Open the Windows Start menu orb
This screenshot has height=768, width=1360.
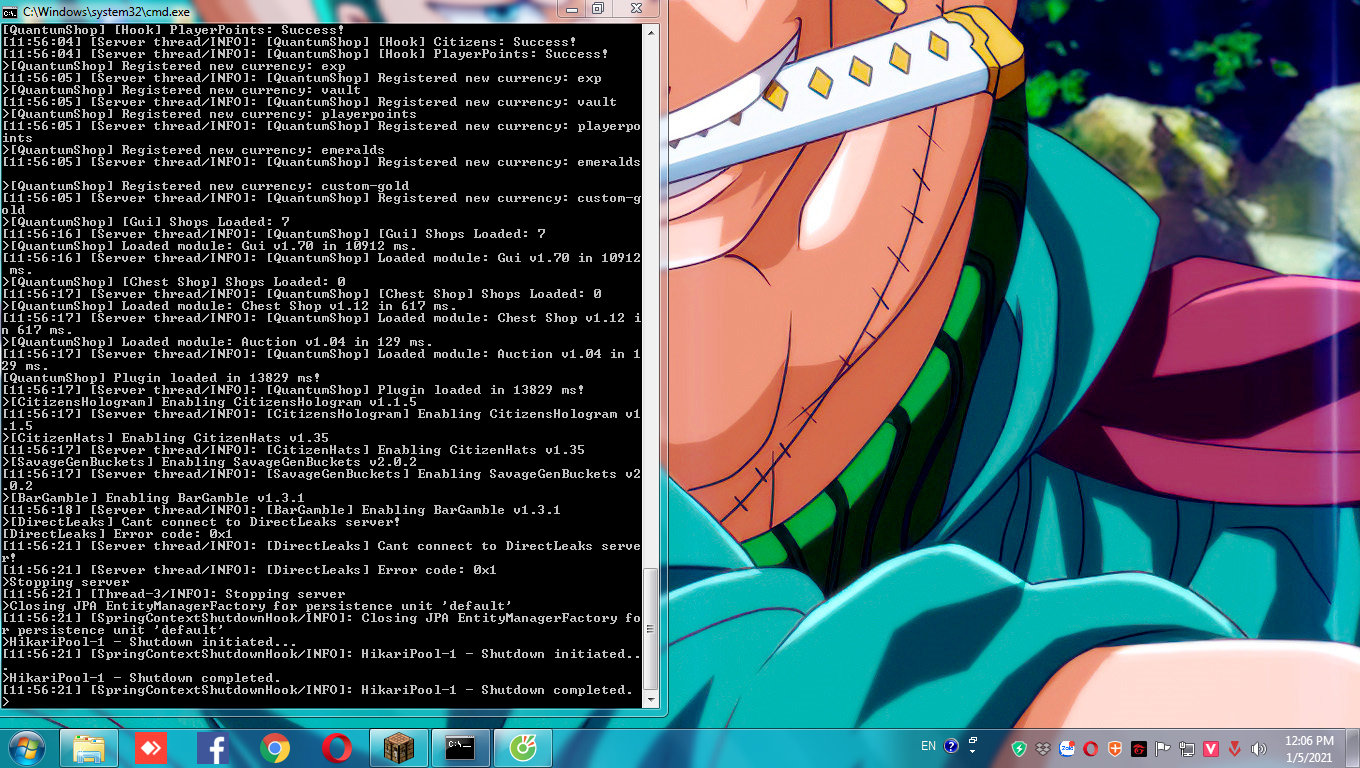pos(25,748)
